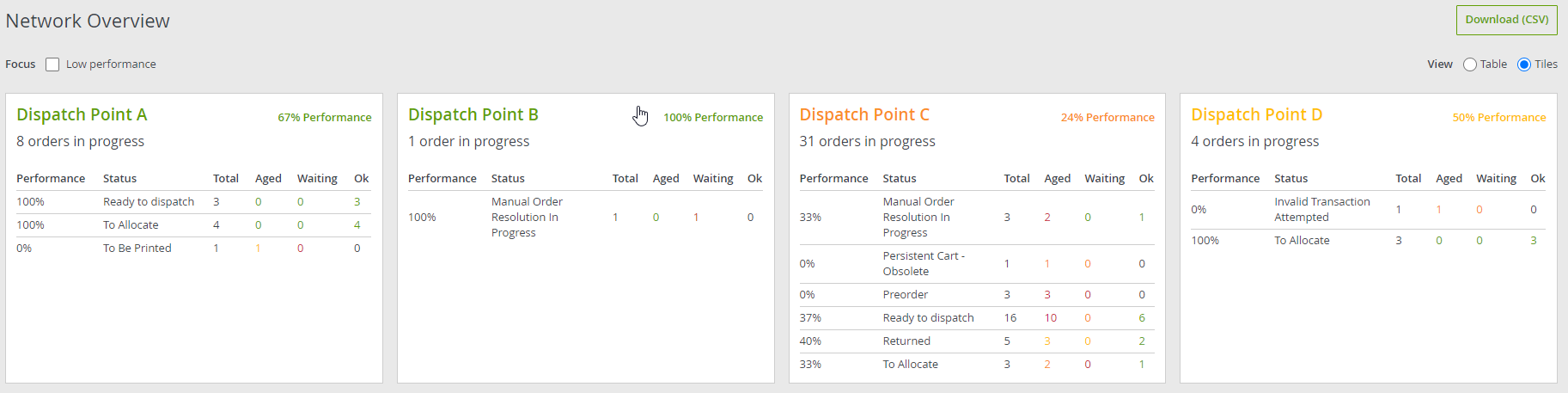Click Status column header in Dispatch Point D
This screenshot has width=1568, height=393.
point(1290,178)
